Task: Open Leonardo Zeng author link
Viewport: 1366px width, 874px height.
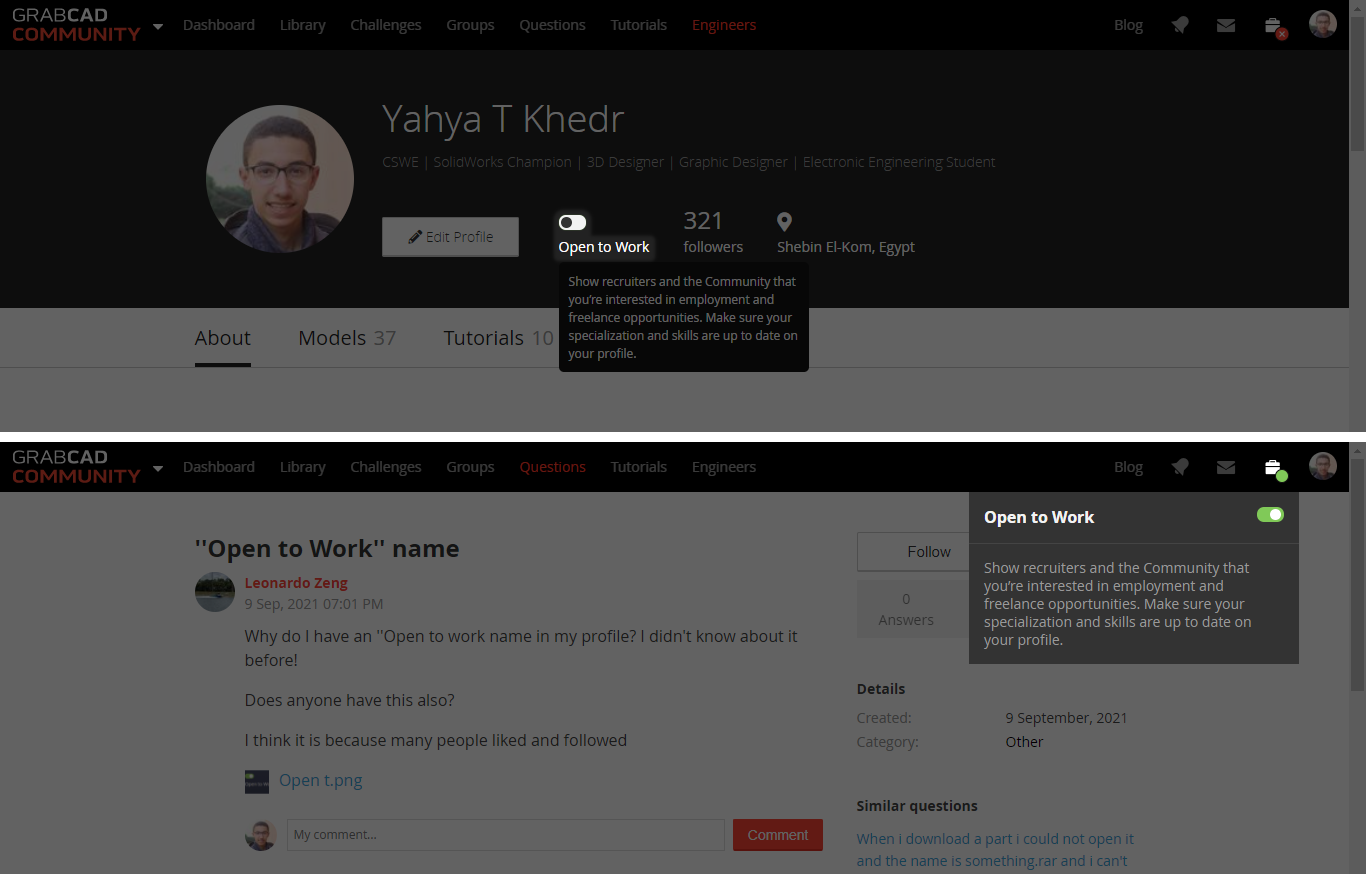Action: [296, 583]
